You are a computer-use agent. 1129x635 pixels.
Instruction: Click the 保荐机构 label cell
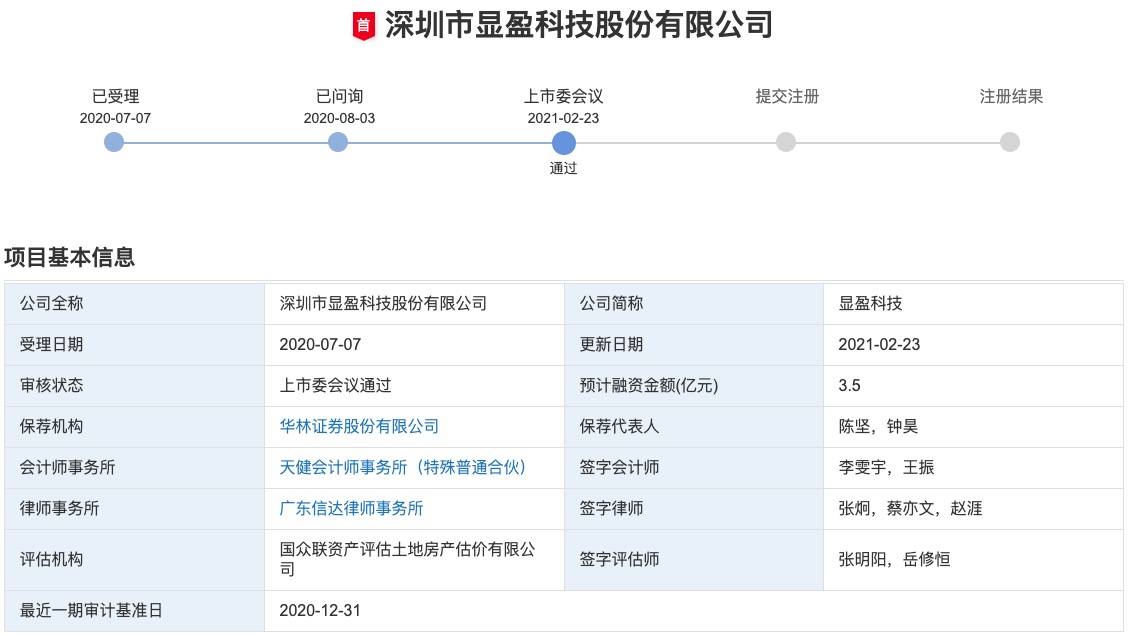pyautogui.click(x=135, y=426)
